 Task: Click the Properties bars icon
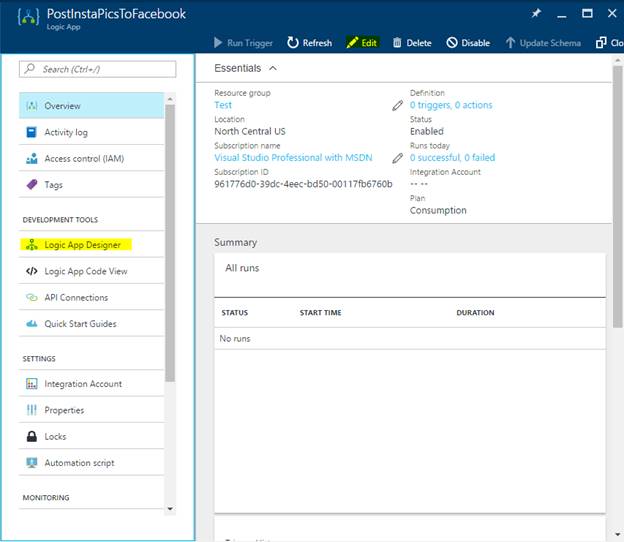(x=31, y=410)
